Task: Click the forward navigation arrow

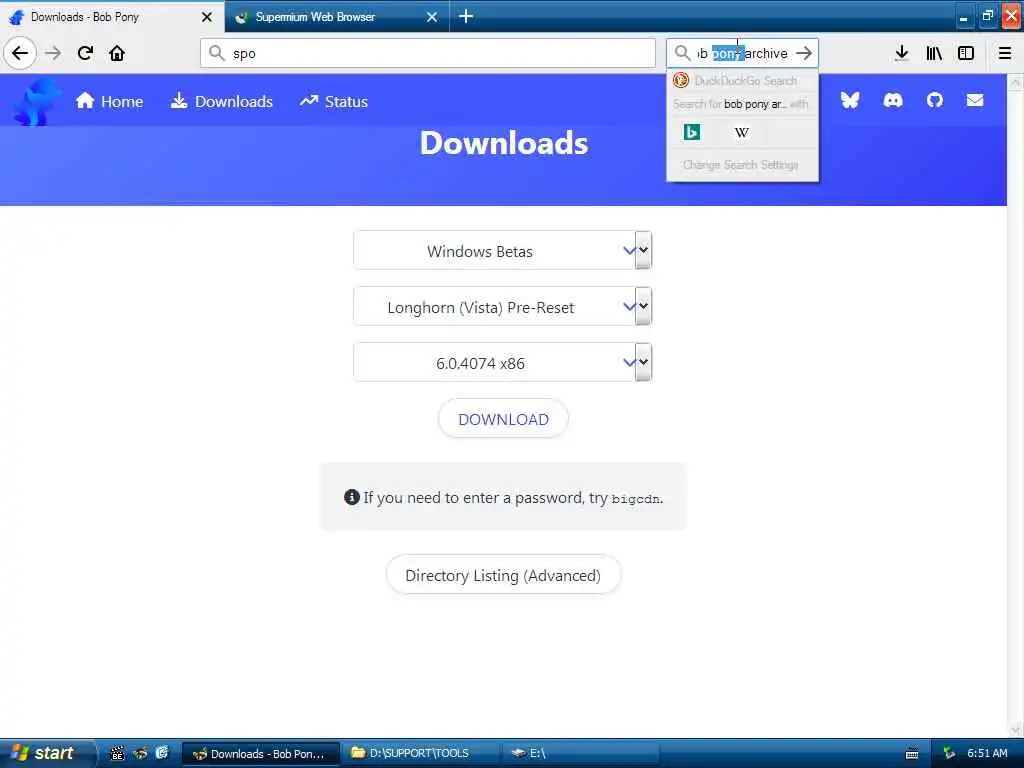Action: (53, 53)
